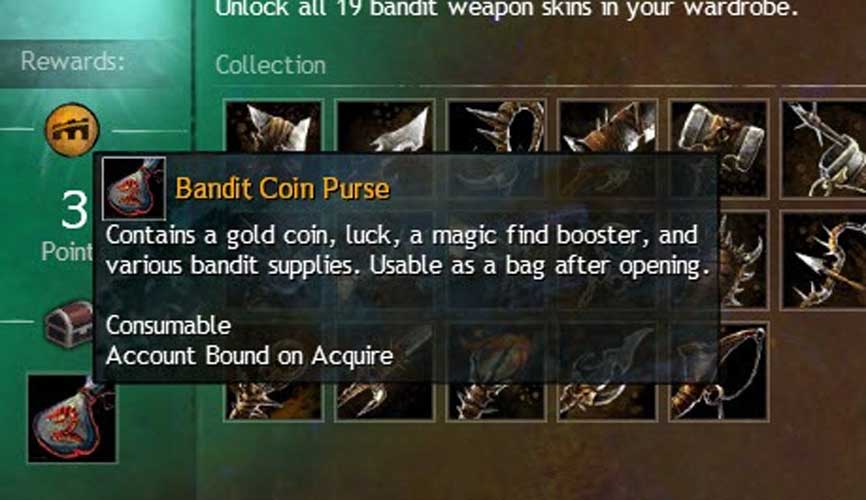866x500 pixels.
Task: Open the reward chest icon
Action: 69,323
